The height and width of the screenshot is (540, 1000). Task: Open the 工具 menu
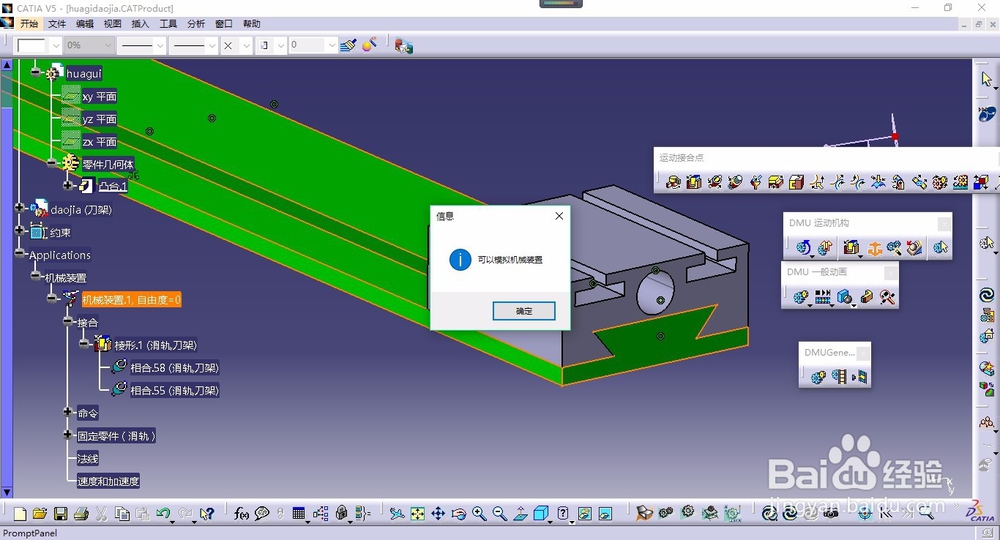click(x=168, y=24)
